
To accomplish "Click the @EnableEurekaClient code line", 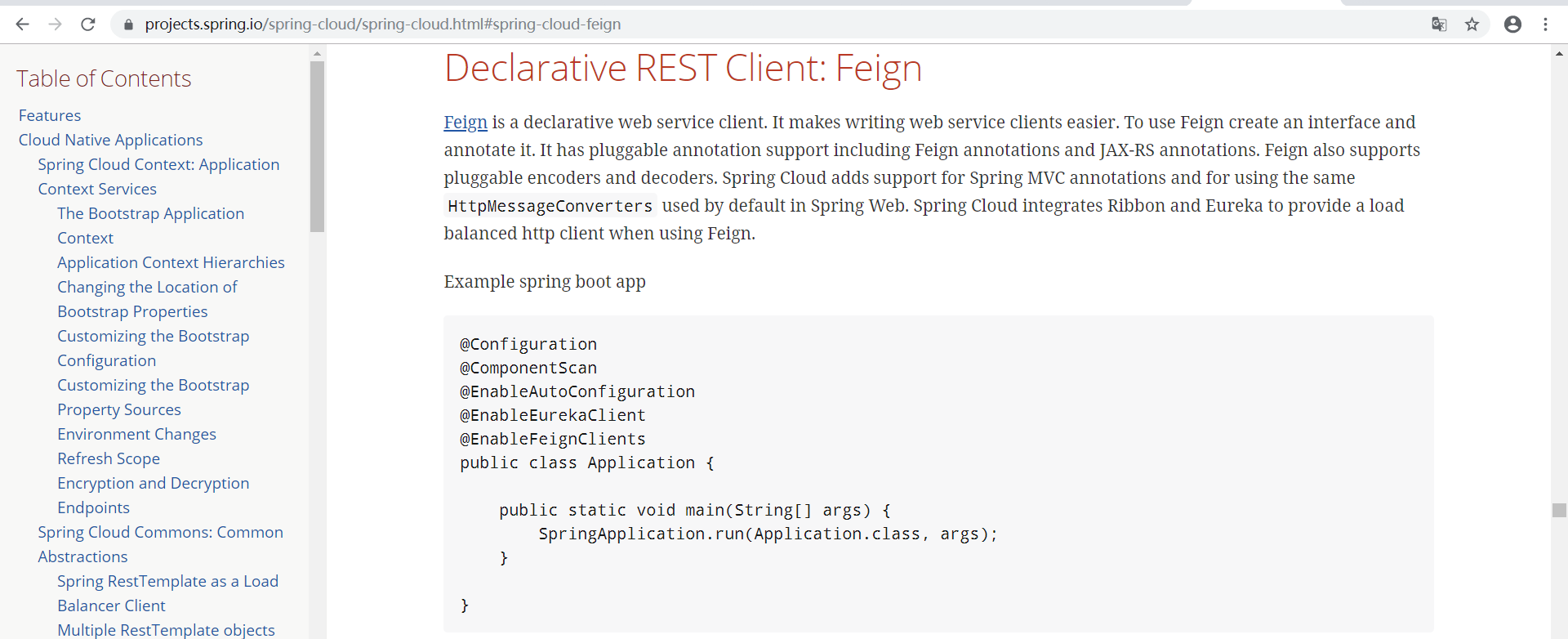I will tap(552, 415).
